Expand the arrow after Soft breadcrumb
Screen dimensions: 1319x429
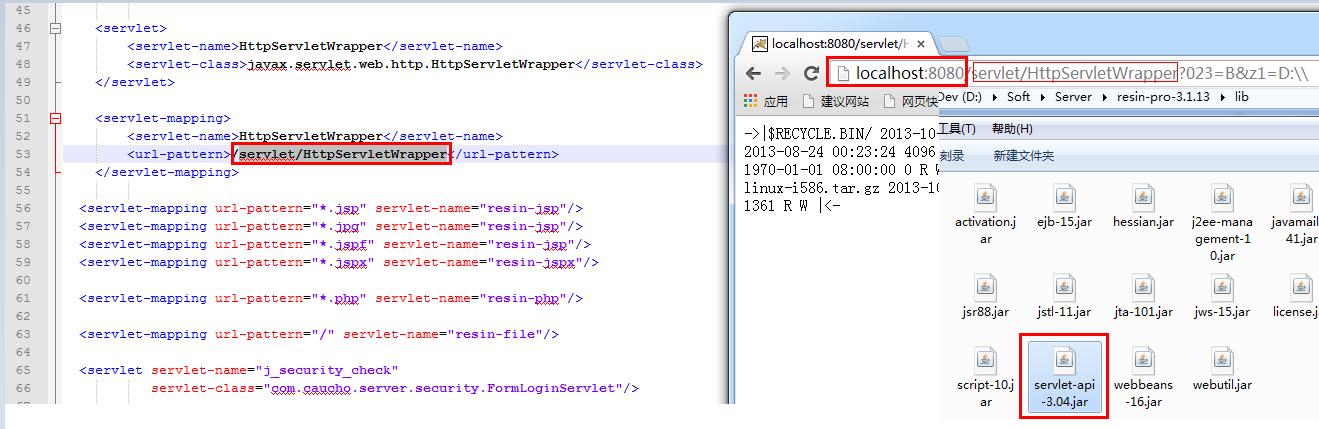[x=1043, y=97]
